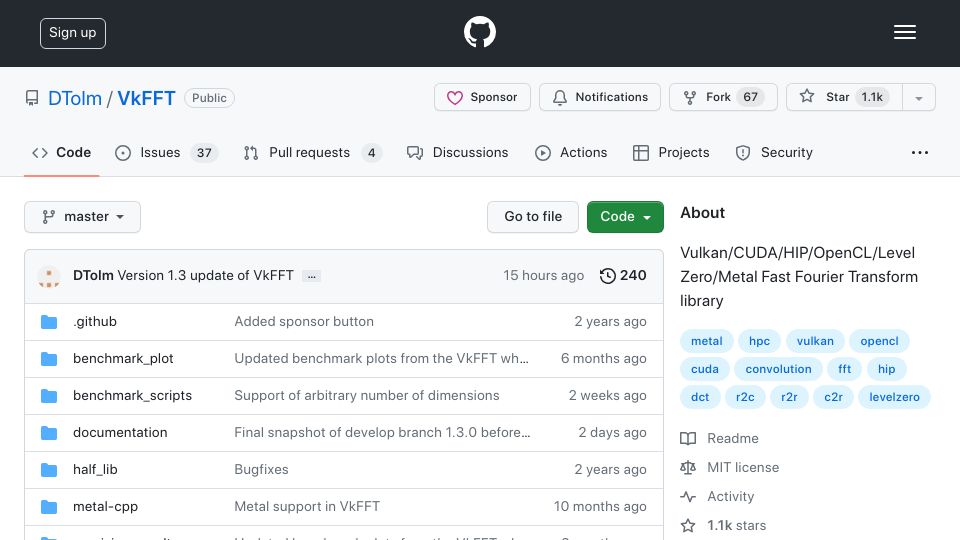
Task: Click the Go to file button
Action: click(533, 217)
